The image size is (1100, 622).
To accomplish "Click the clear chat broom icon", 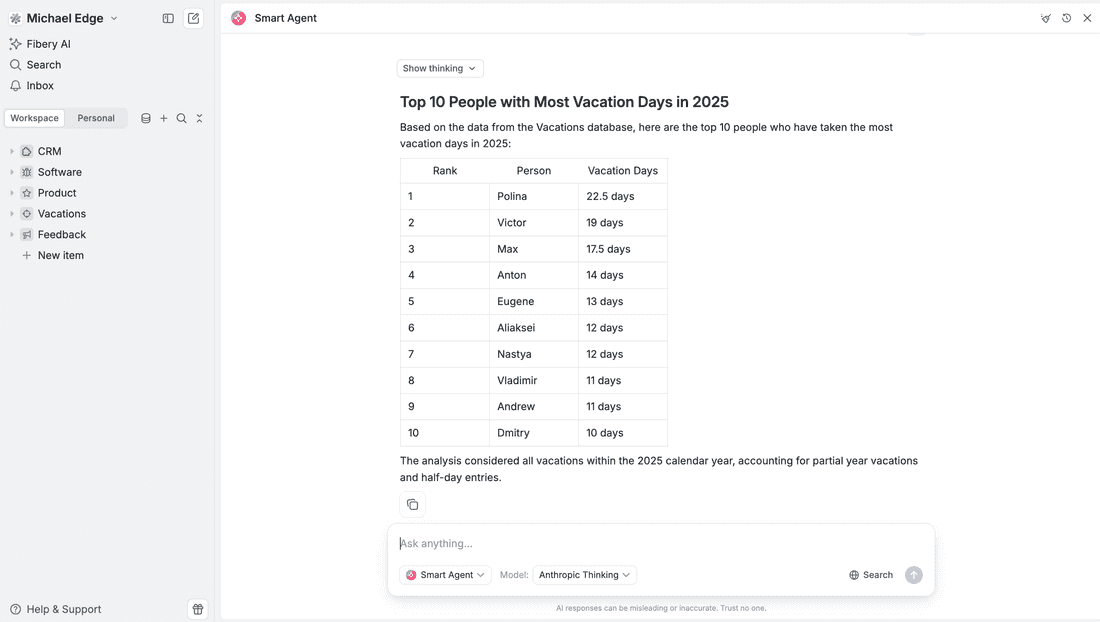I will point(1046,18).
